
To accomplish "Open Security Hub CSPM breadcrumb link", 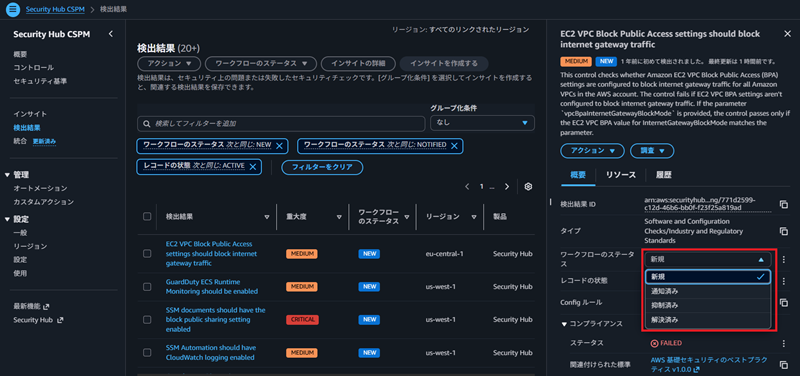I will [x=56, y=9].
